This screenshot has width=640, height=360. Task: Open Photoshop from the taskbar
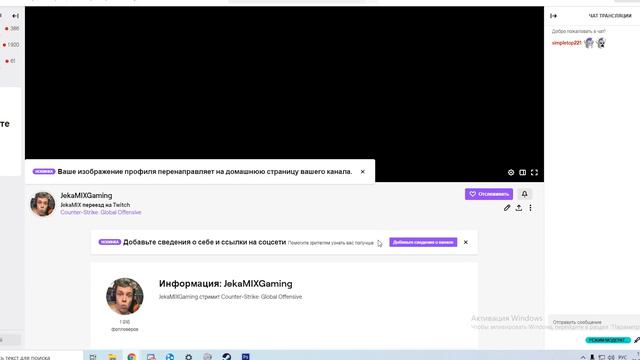[245, 357]
